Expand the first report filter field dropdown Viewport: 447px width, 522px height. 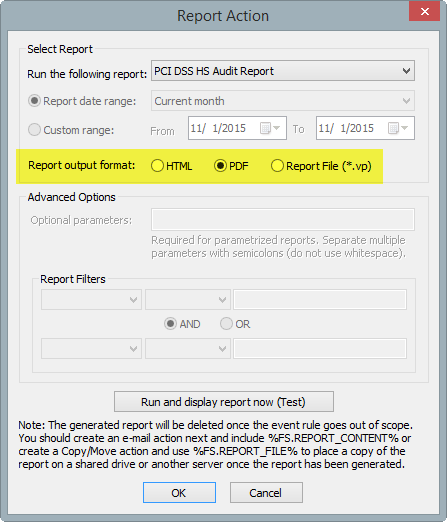coord(91,300)
